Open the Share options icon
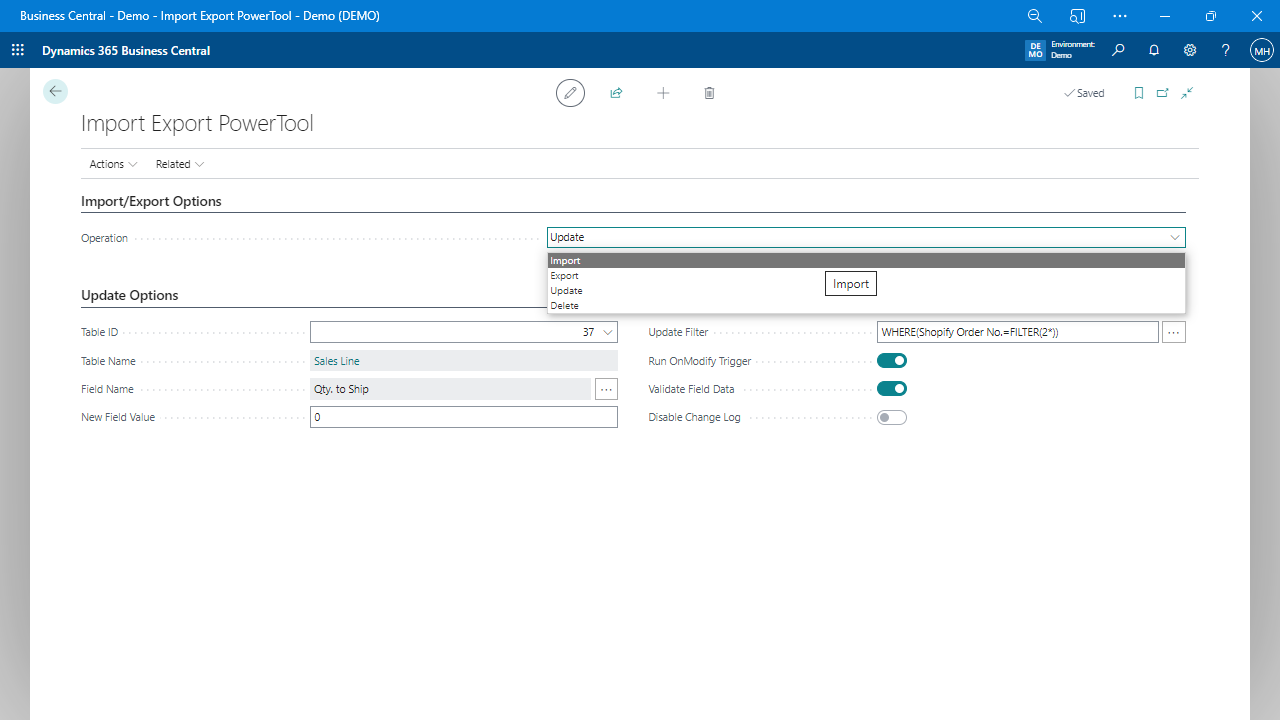The height and width of the screenshot is (720, 1280). point(616,92)
